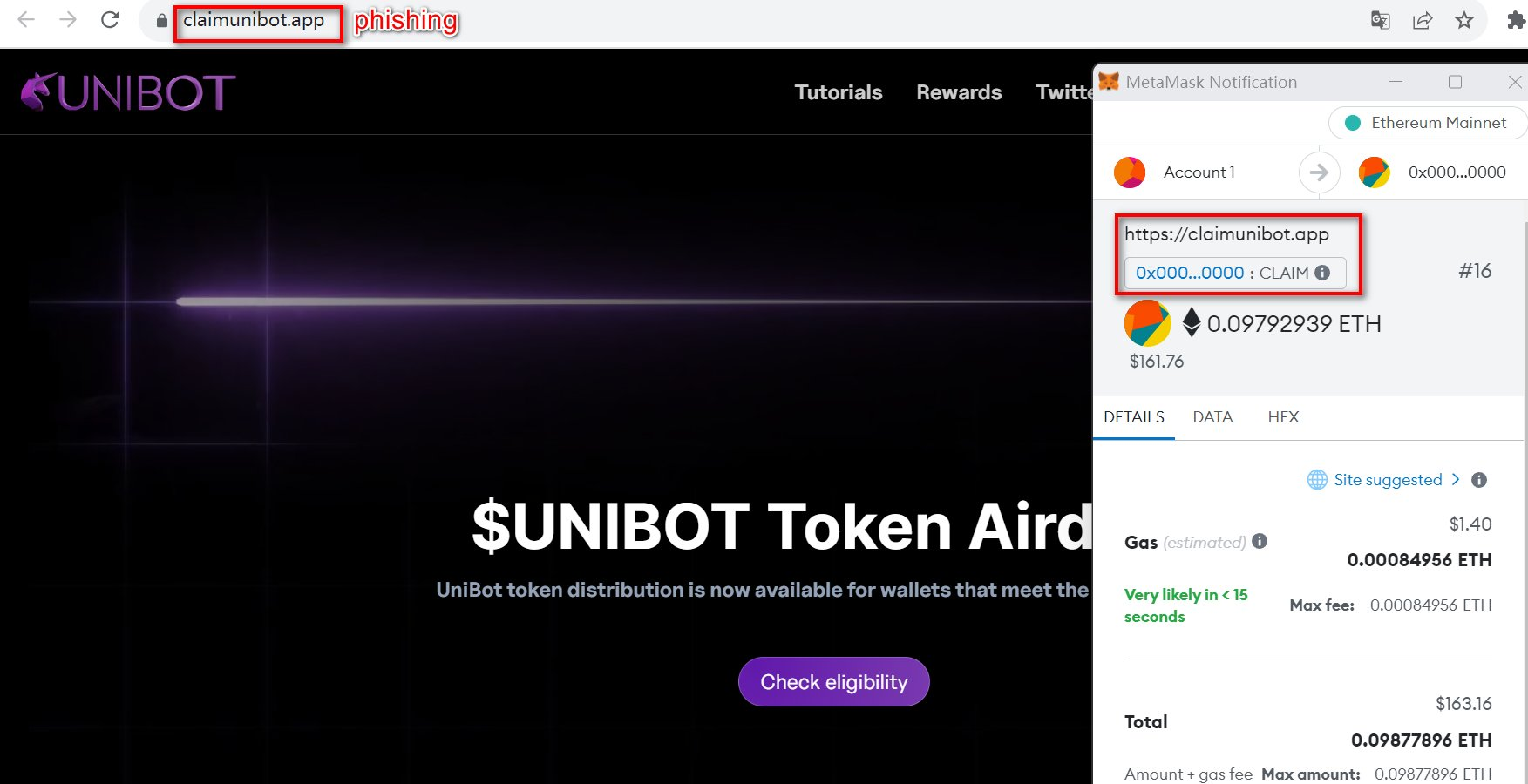Viewport: 1528px width, 784px height.
Task: Click the Account 1 label
Action: pos(1199,172)
